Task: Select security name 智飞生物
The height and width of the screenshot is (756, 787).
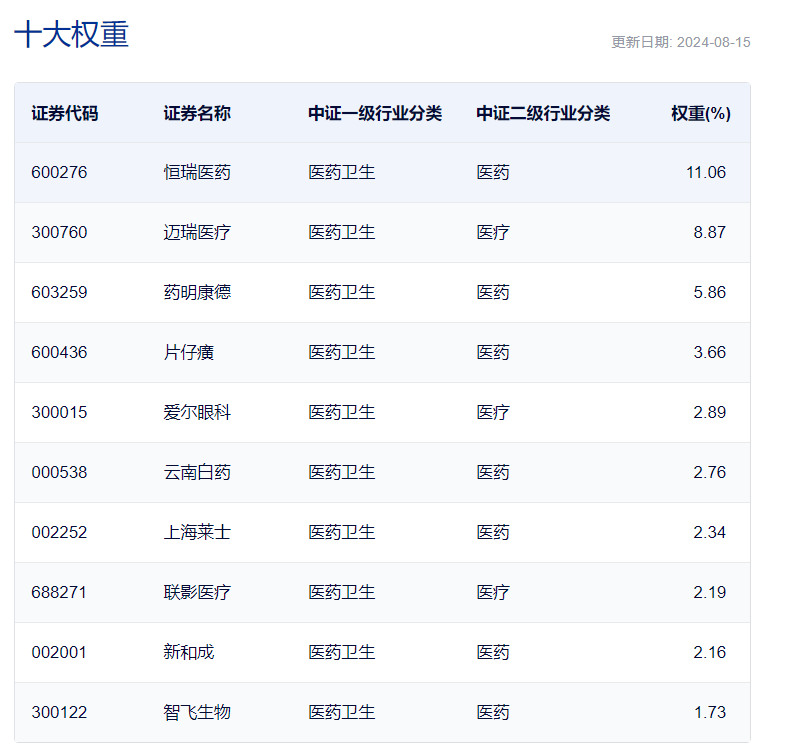Action: [197, 712]
